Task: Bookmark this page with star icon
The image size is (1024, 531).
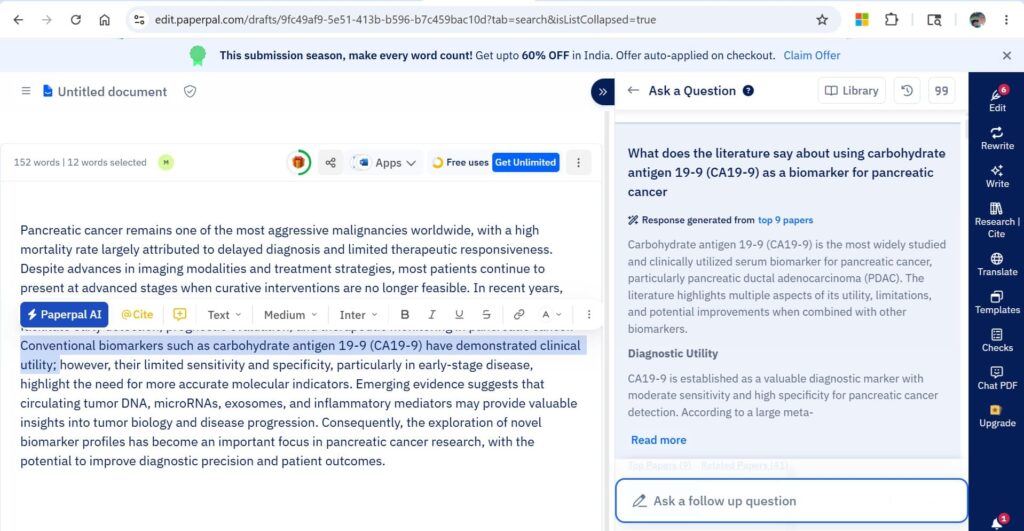Action: click(x=822, y=20)
